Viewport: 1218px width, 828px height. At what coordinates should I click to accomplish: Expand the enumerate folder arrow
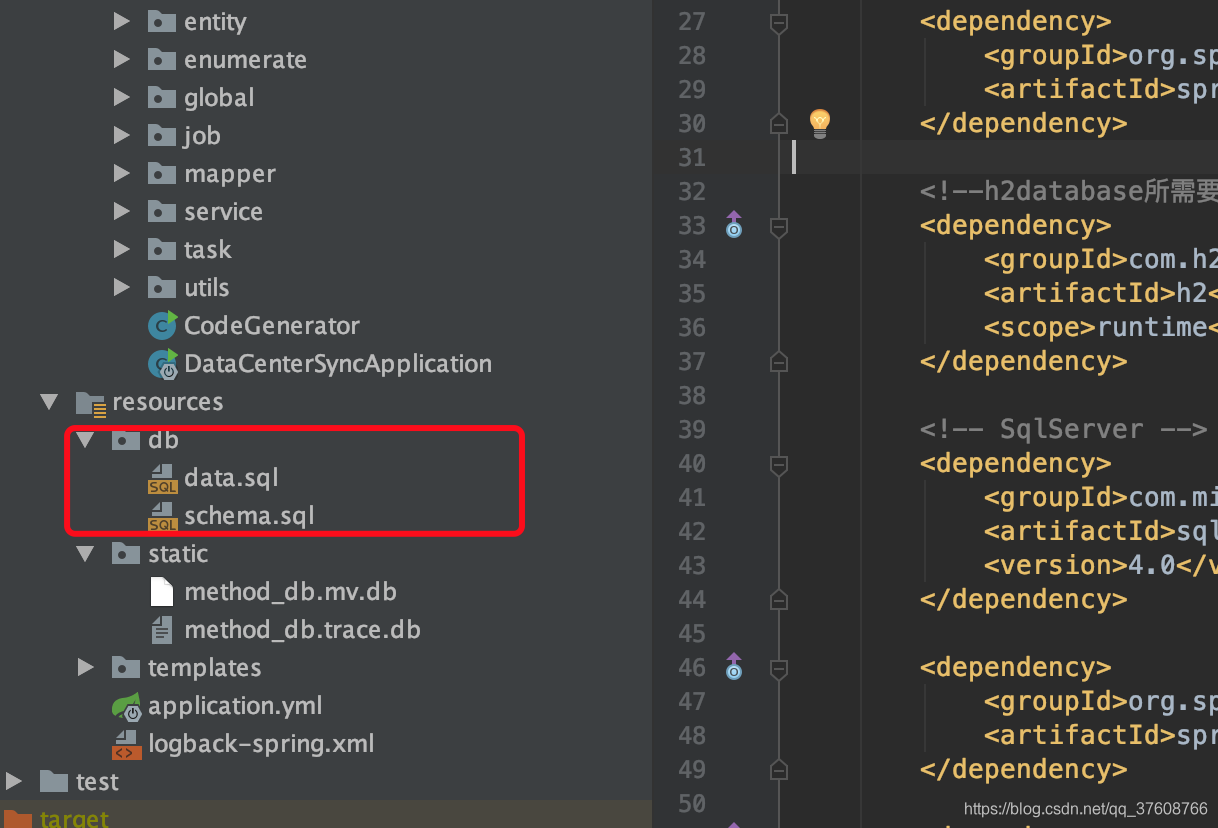(121, 59)
